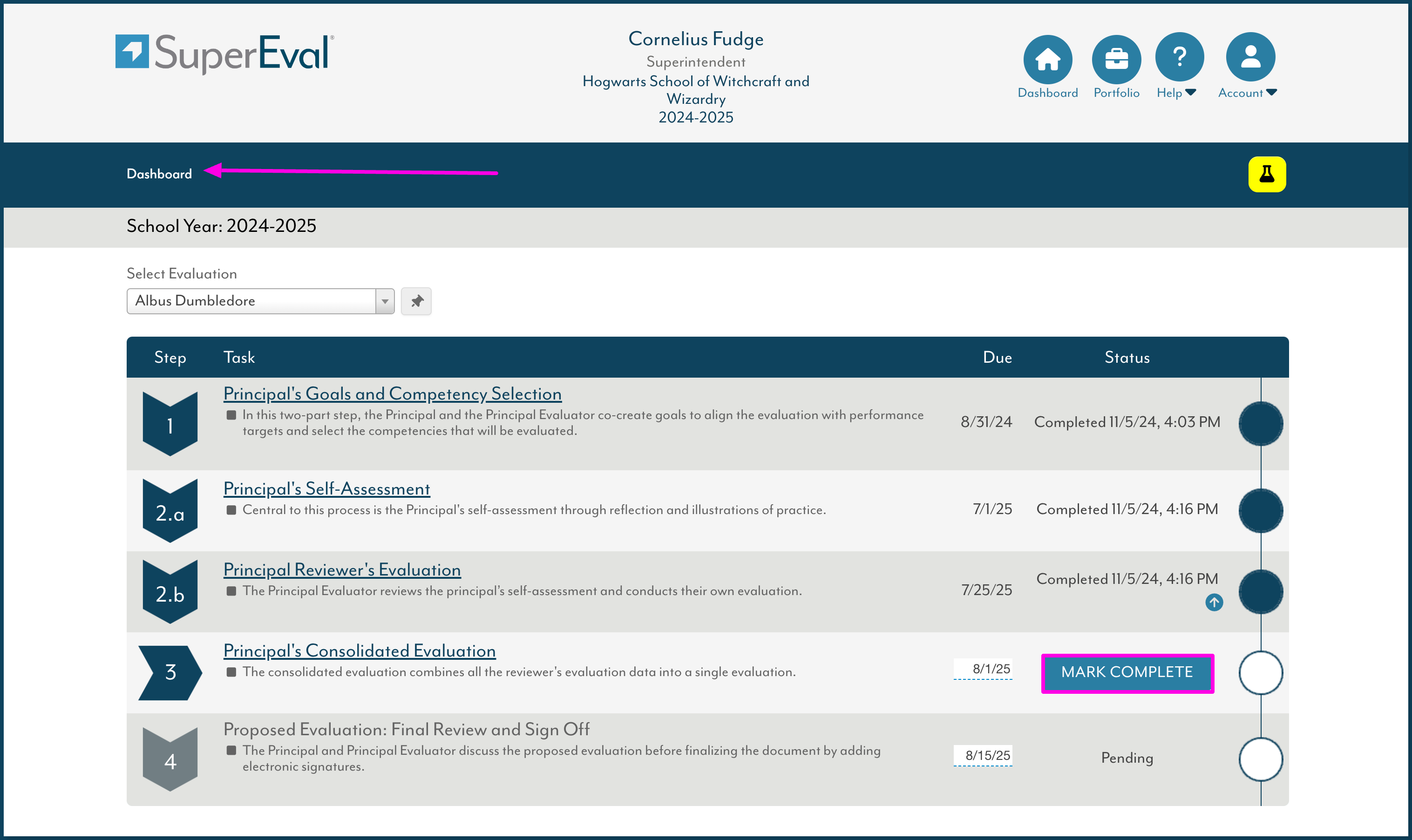Click the empty status circle for Consolidated Evaluation
The image size is (1412, 840).
pyautogui.click(x=1260, y=672)
